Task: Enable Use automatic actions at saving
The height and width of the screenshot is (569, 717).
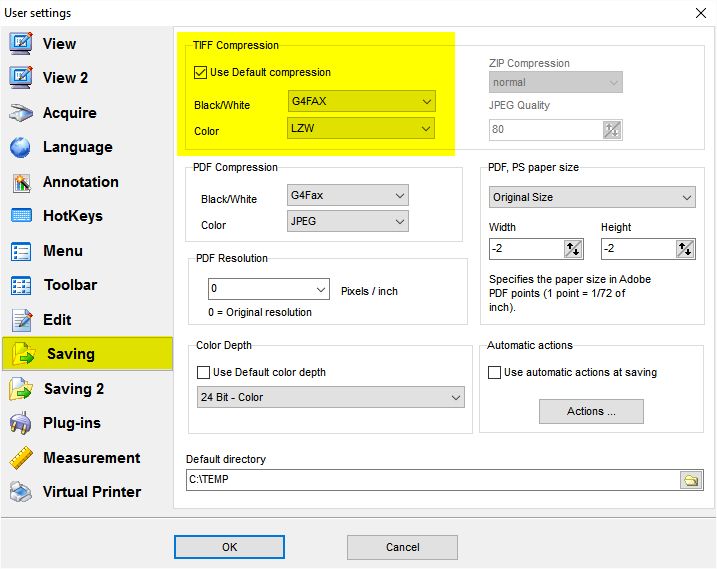Action: point(494,372)
